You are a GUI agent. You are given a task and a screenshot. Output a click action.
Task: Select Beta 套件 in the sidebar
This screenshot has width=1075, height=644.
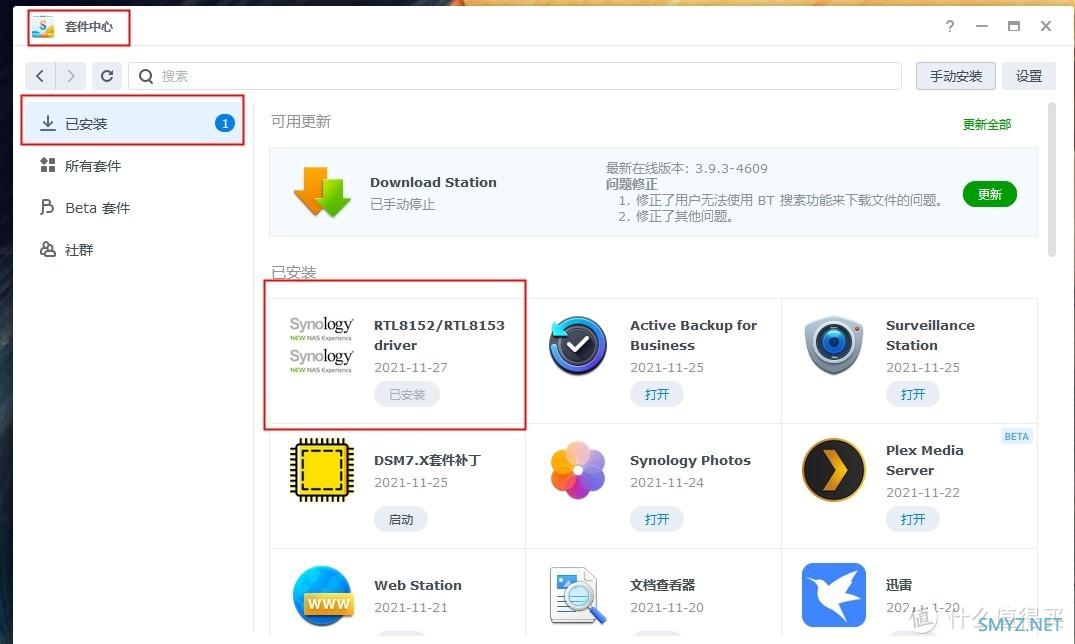coord(132,207)
